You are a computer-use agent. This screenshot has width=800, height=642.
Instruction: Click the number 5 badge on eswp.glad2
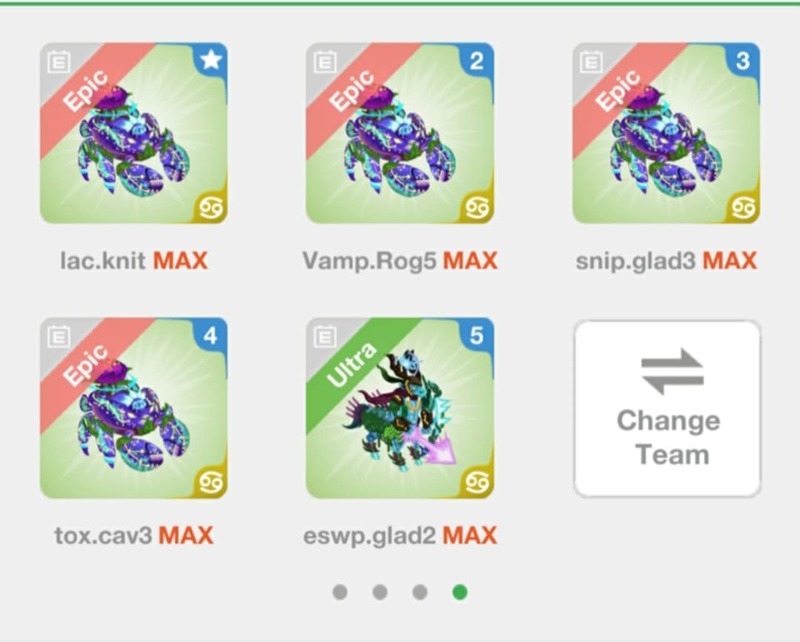point(477,336)
